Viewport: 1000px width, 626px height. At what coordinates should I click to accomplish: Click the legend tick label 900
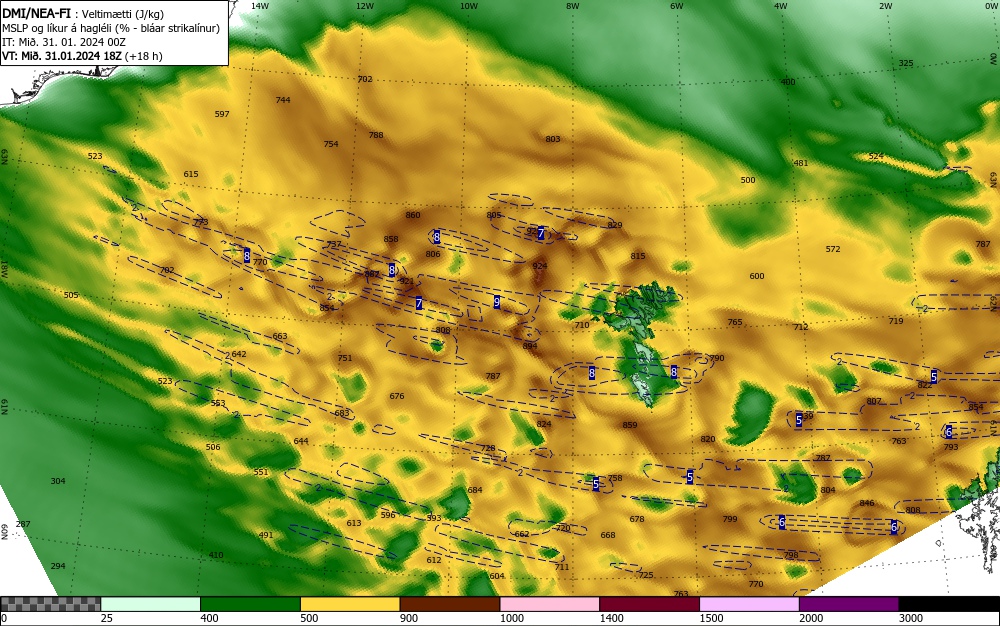click(x=409, y=618)
